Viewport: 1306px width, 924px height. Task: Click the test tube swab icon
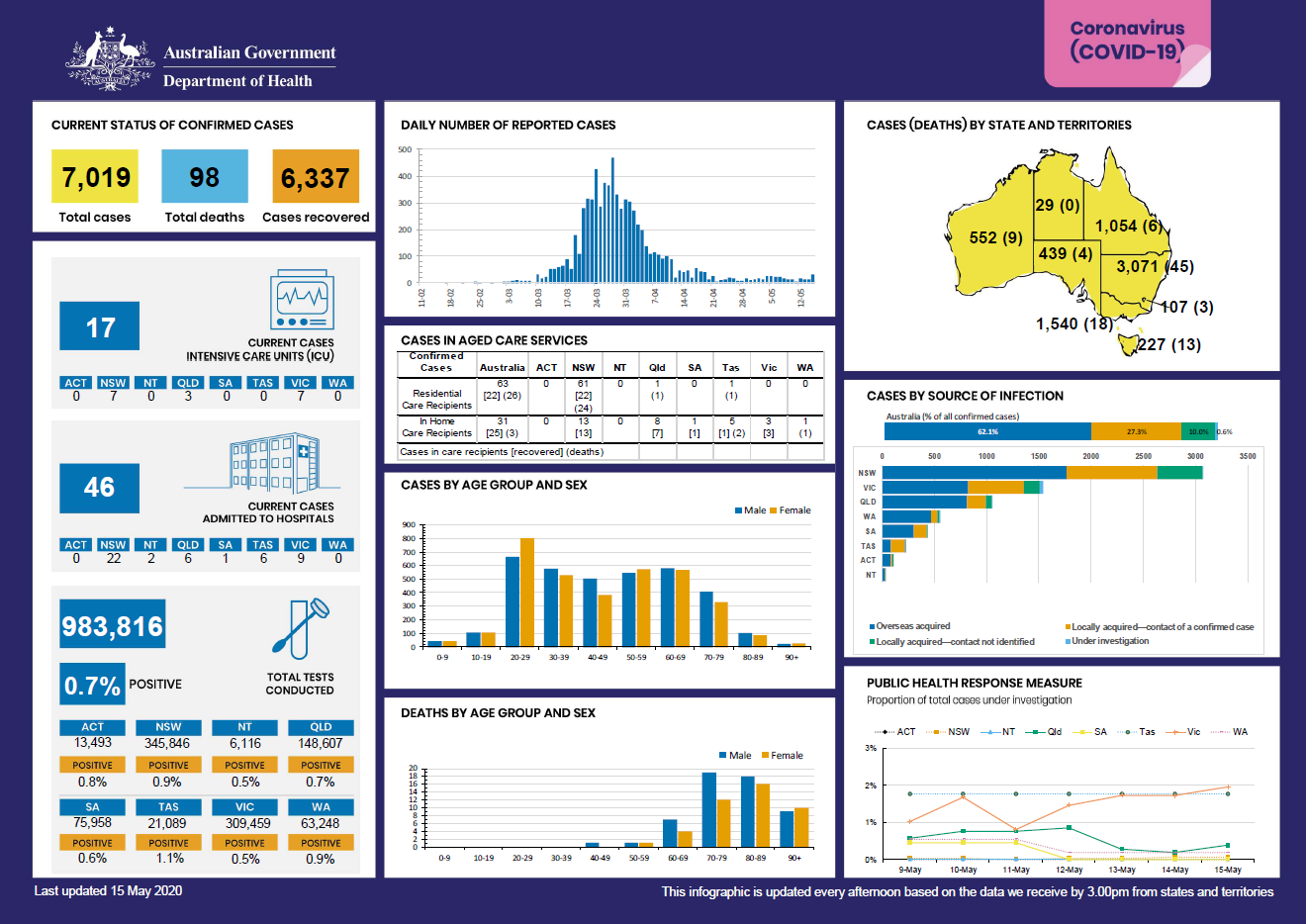(x=299, y=628)
